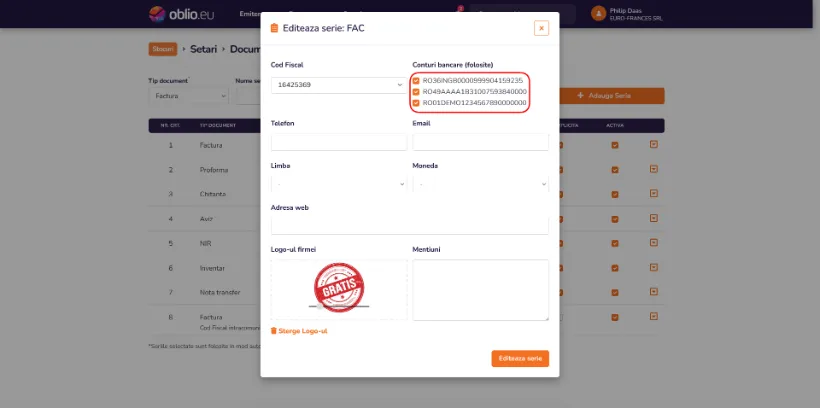
Task: Open Cod Fiscal dropdown showing 16425369
Action: coord(339,85)
